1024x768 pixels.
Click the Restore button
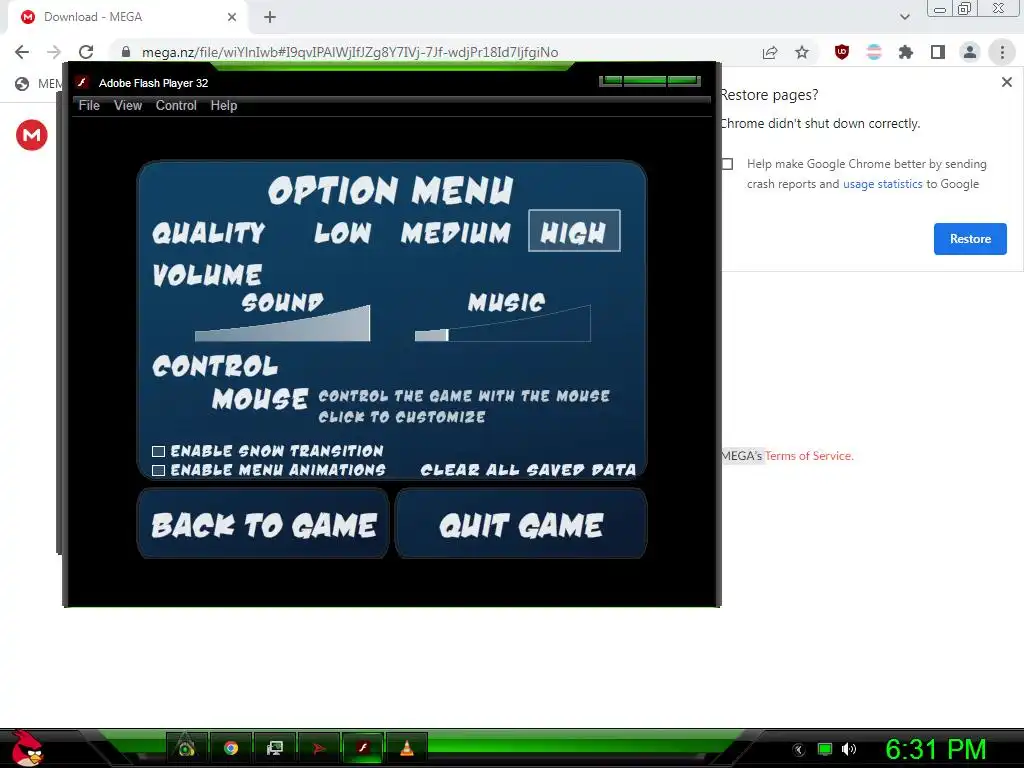970,239
